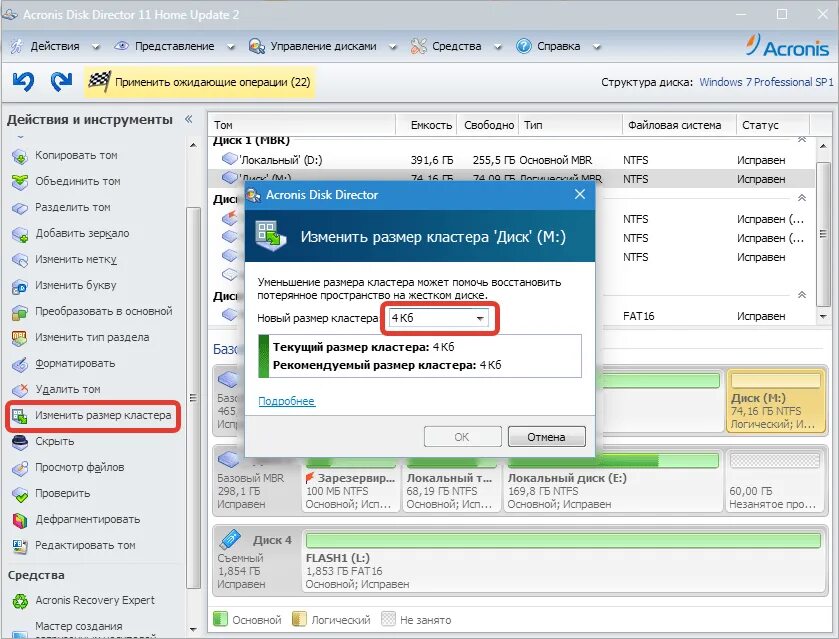Image resolution: width=839 pixels, height=639 pixels.
Task: Select Изменить букву action
Action: coord(75,285)
